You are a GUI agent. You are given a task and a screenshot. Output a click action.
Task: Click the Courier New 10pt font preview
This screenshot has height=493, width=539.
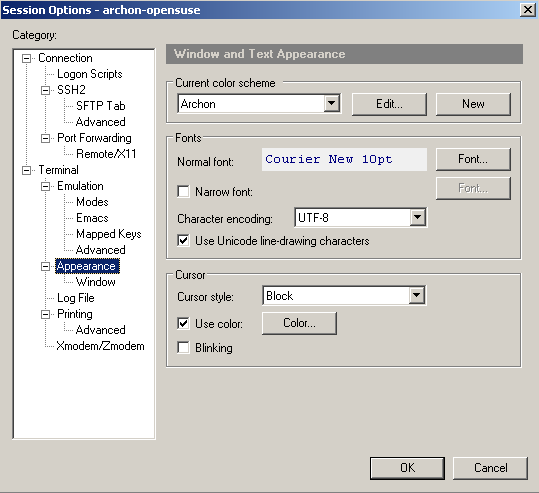tap(344, 160)
